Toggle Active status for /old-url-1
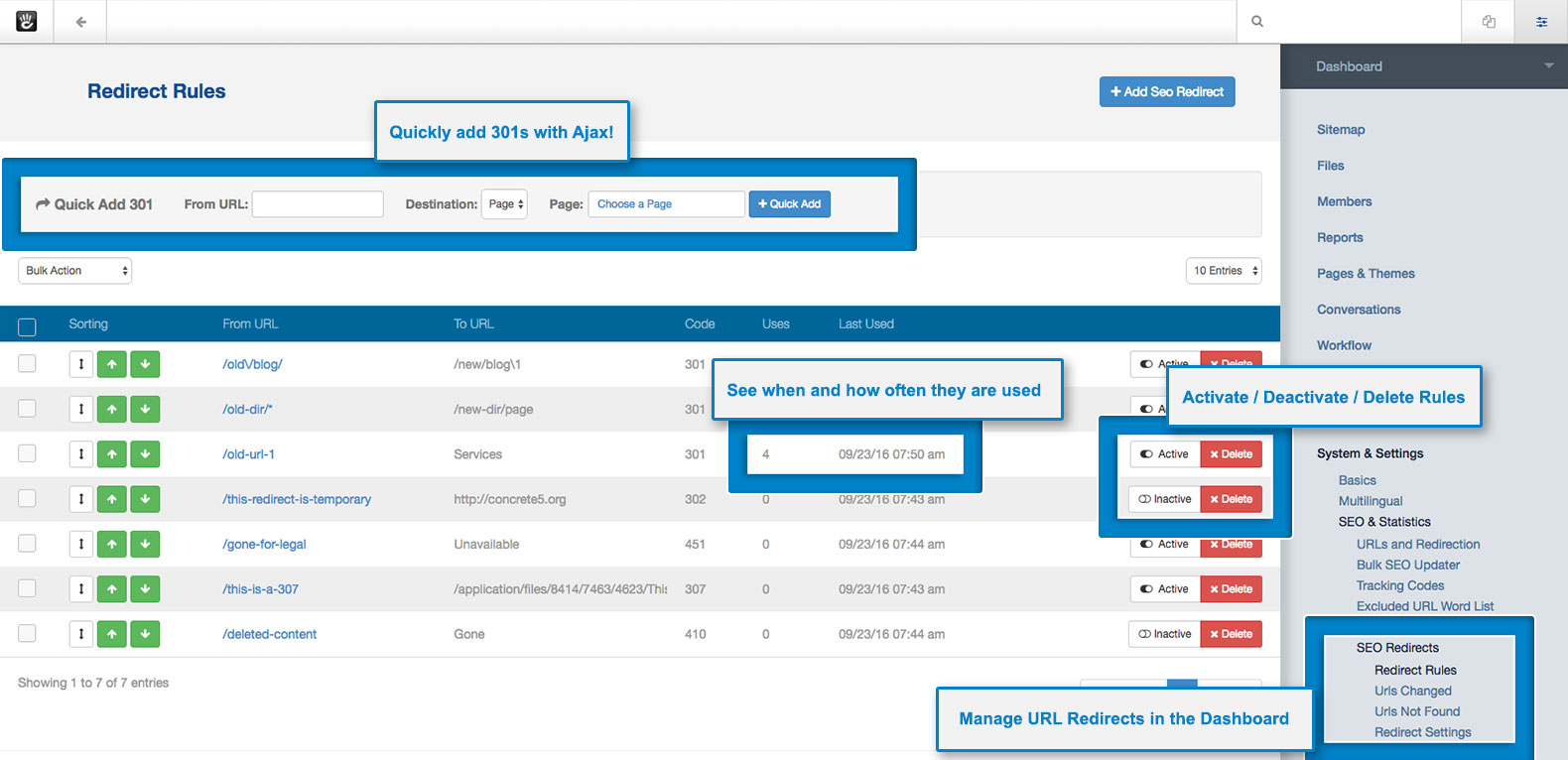 pyautogui.click(x=1165, y=454)
